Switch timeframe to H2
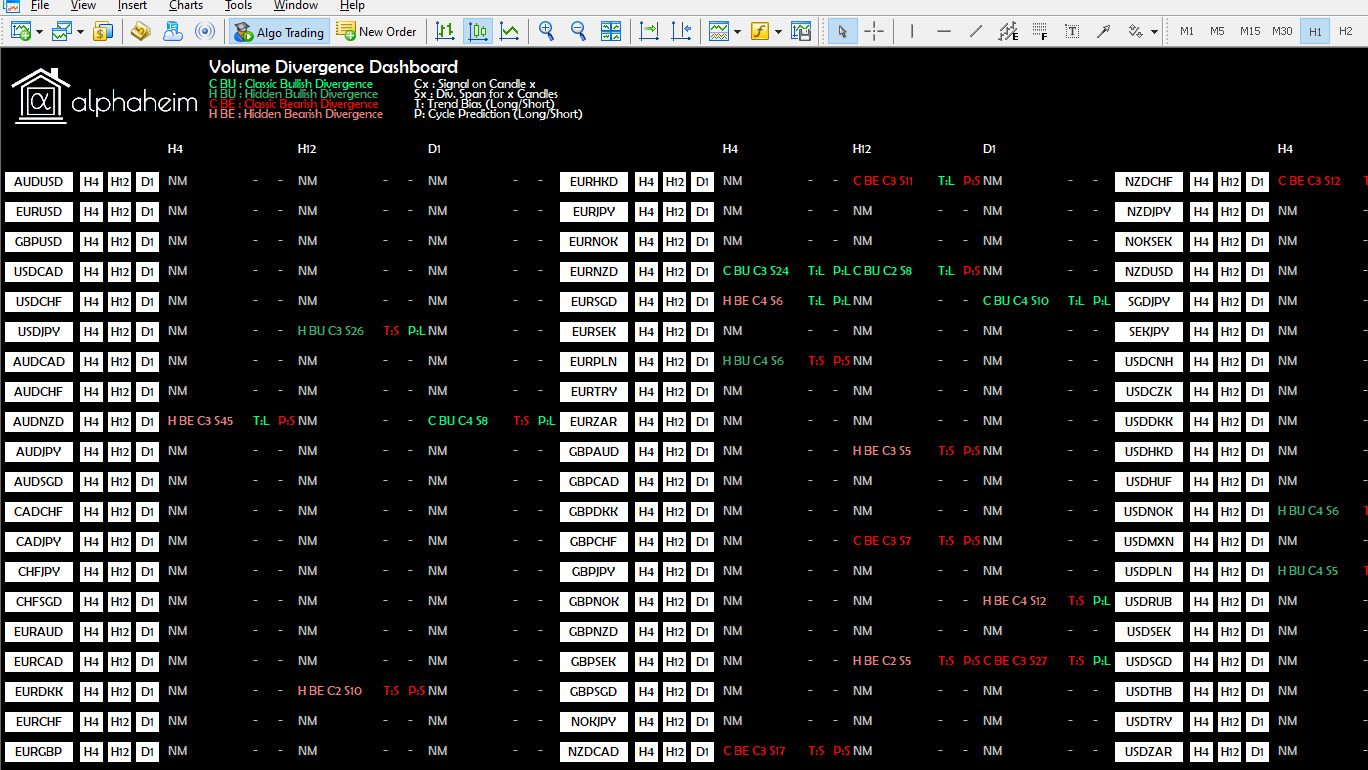This screenshot has width=1368, height=770. [1346, 31]
